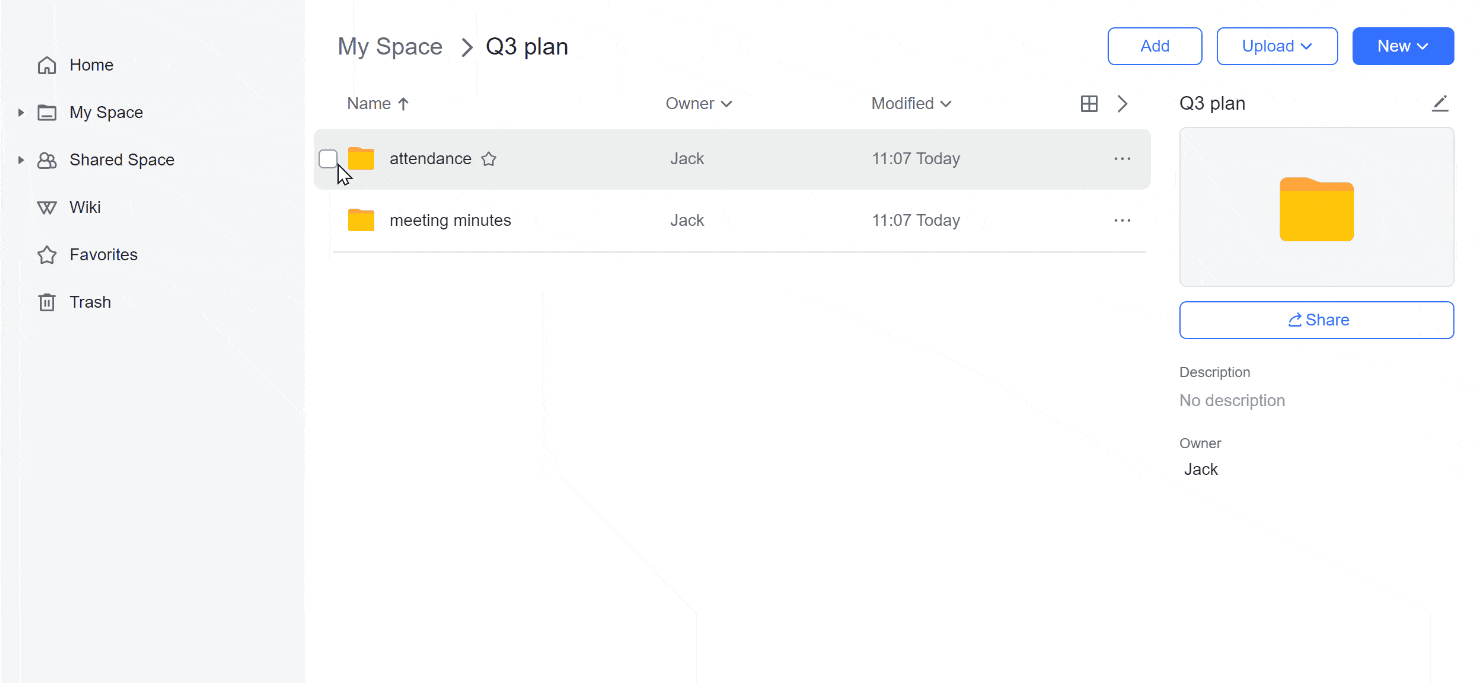Open the Upload dropdown
The height and width of the screenshot is (683, 1480).
point(1277,46)
